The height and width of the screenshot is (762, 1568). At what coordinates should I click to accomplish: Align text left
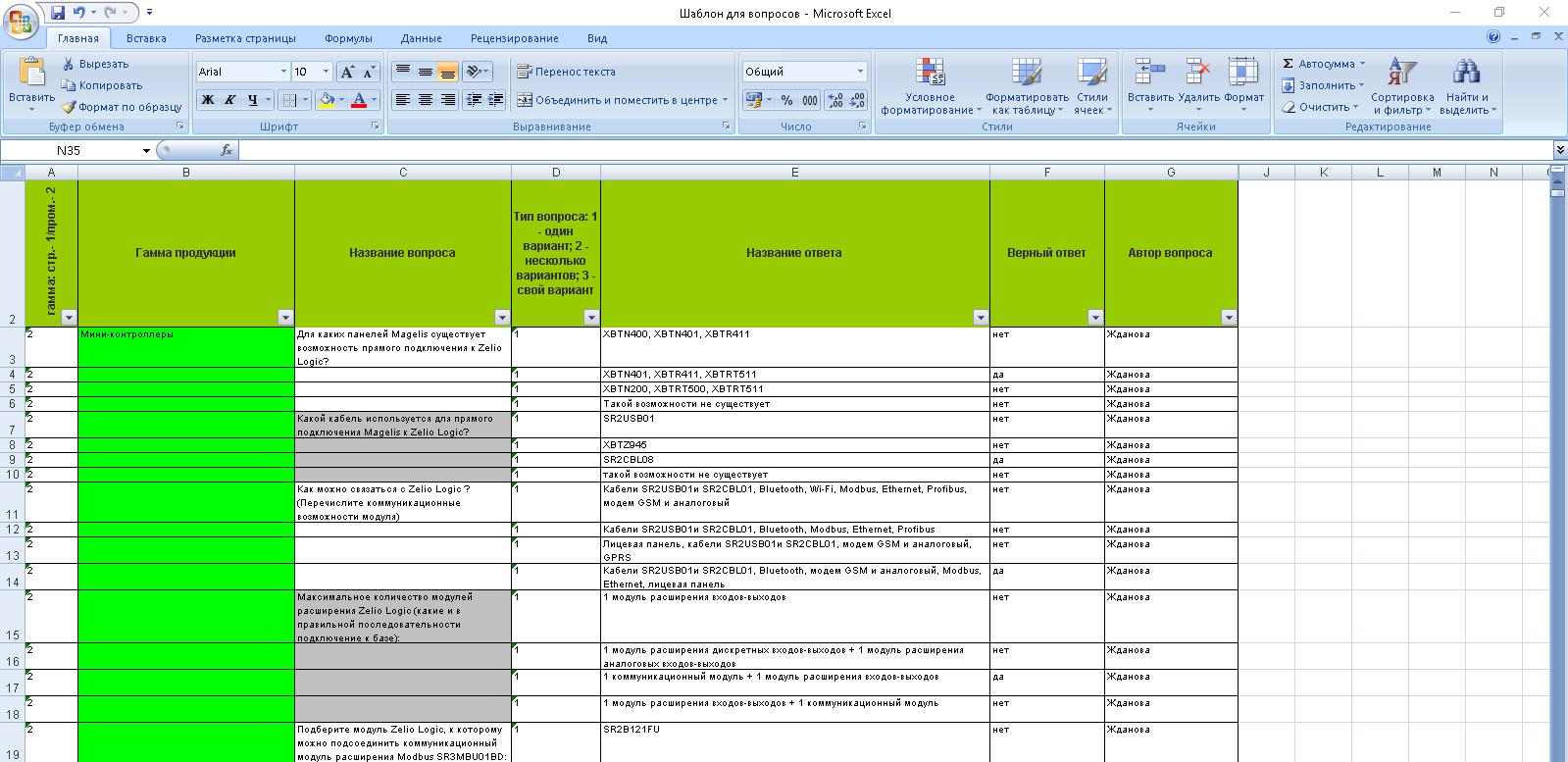[402, 100]
